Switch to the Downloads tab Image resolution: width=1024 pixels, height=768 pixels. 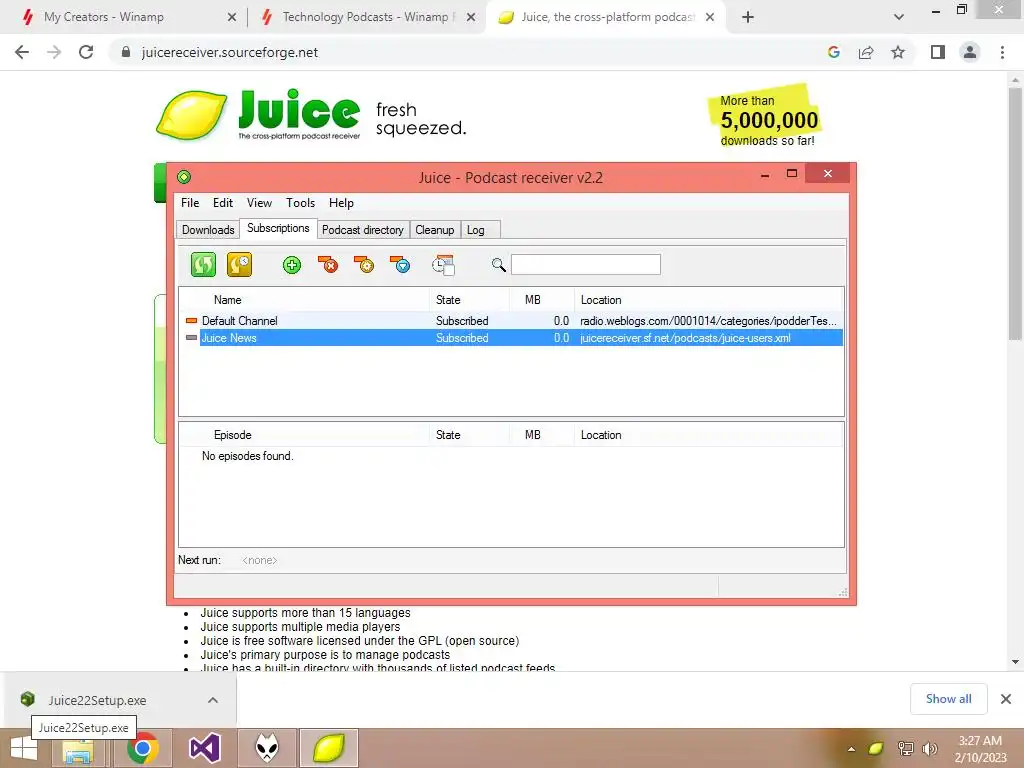[208, 230]
